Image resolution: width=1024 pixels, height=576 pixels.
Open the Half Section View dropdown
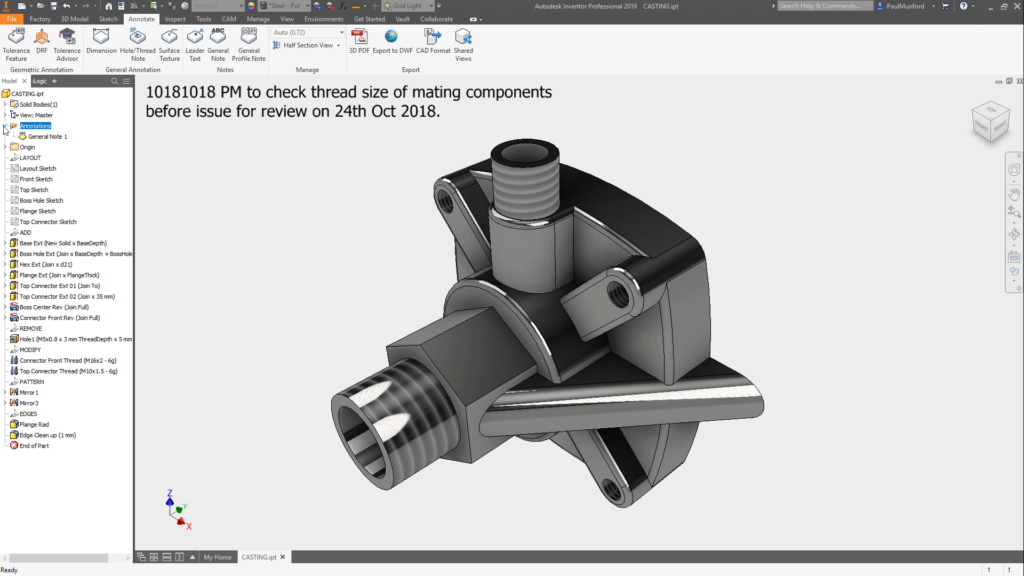tap(308, 45)
